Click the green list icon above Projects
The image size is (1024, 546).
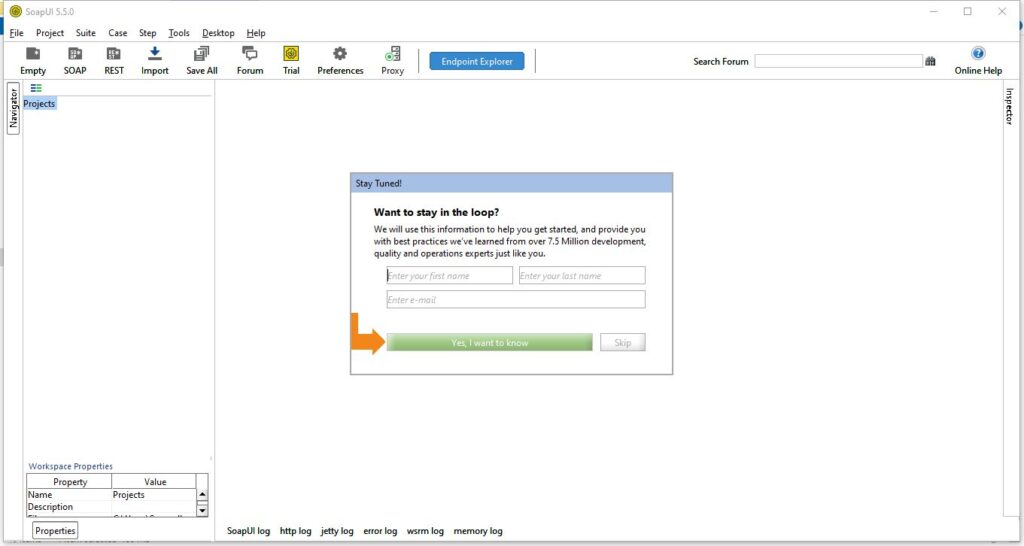(x=36, y=88)
